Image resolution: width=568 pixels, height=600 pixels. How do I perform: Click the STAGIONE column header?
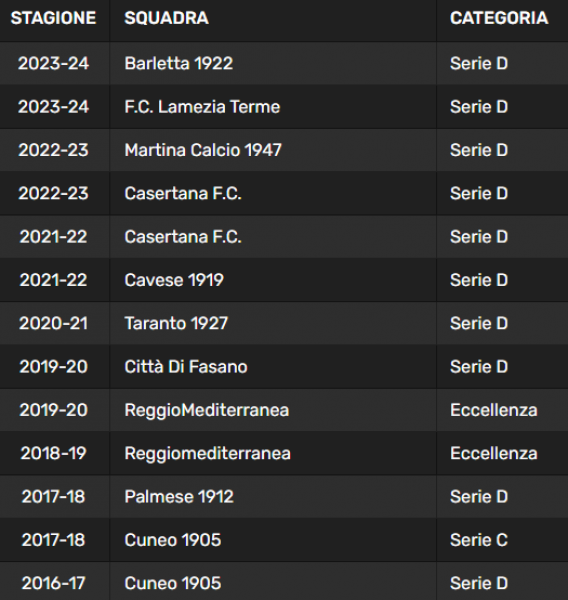click(53, 18)
